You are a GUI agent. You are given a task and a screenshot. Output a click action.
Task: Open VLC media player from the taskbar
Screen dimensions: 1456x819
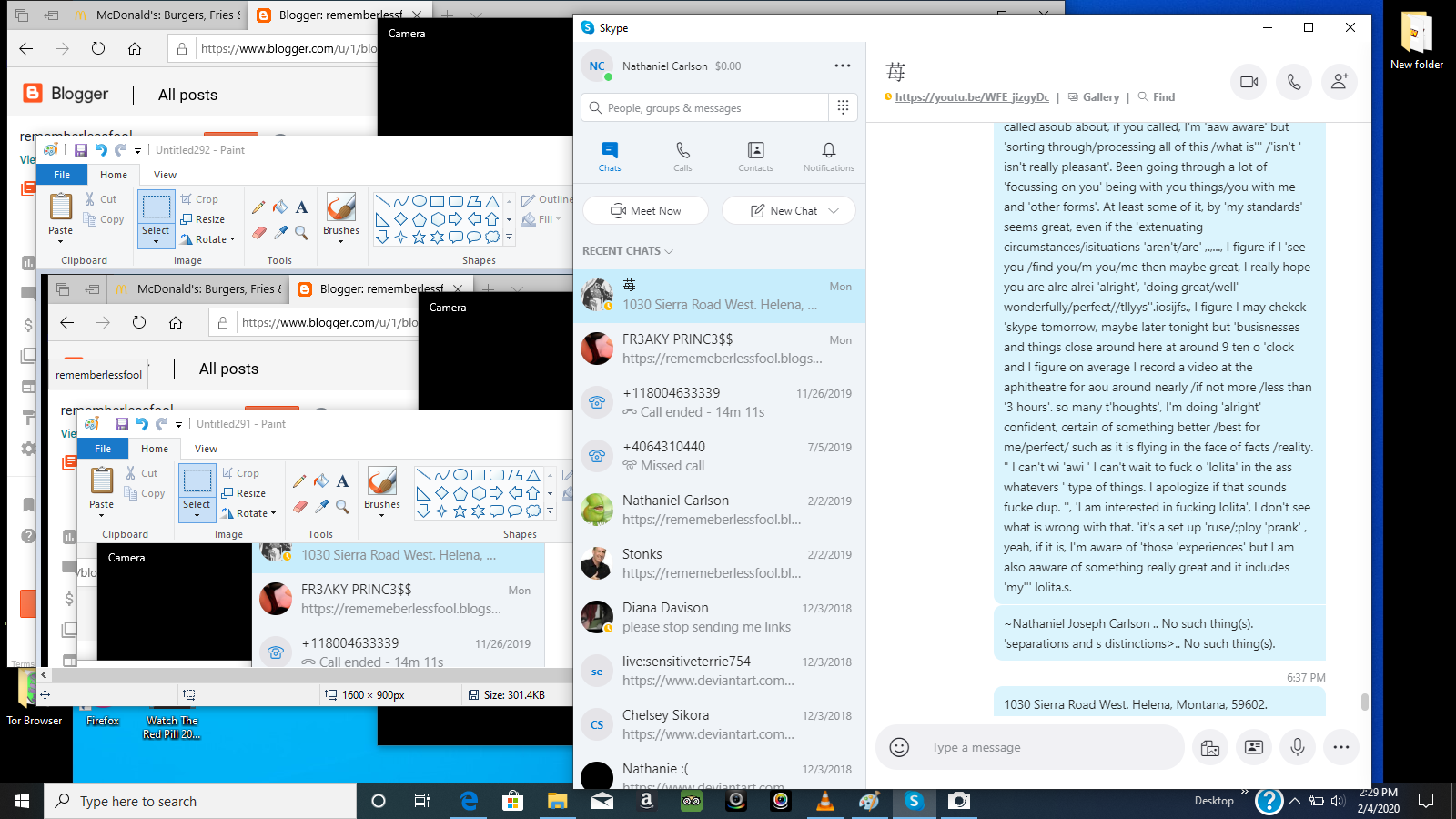pyautogui.click(x=824, y=801)
